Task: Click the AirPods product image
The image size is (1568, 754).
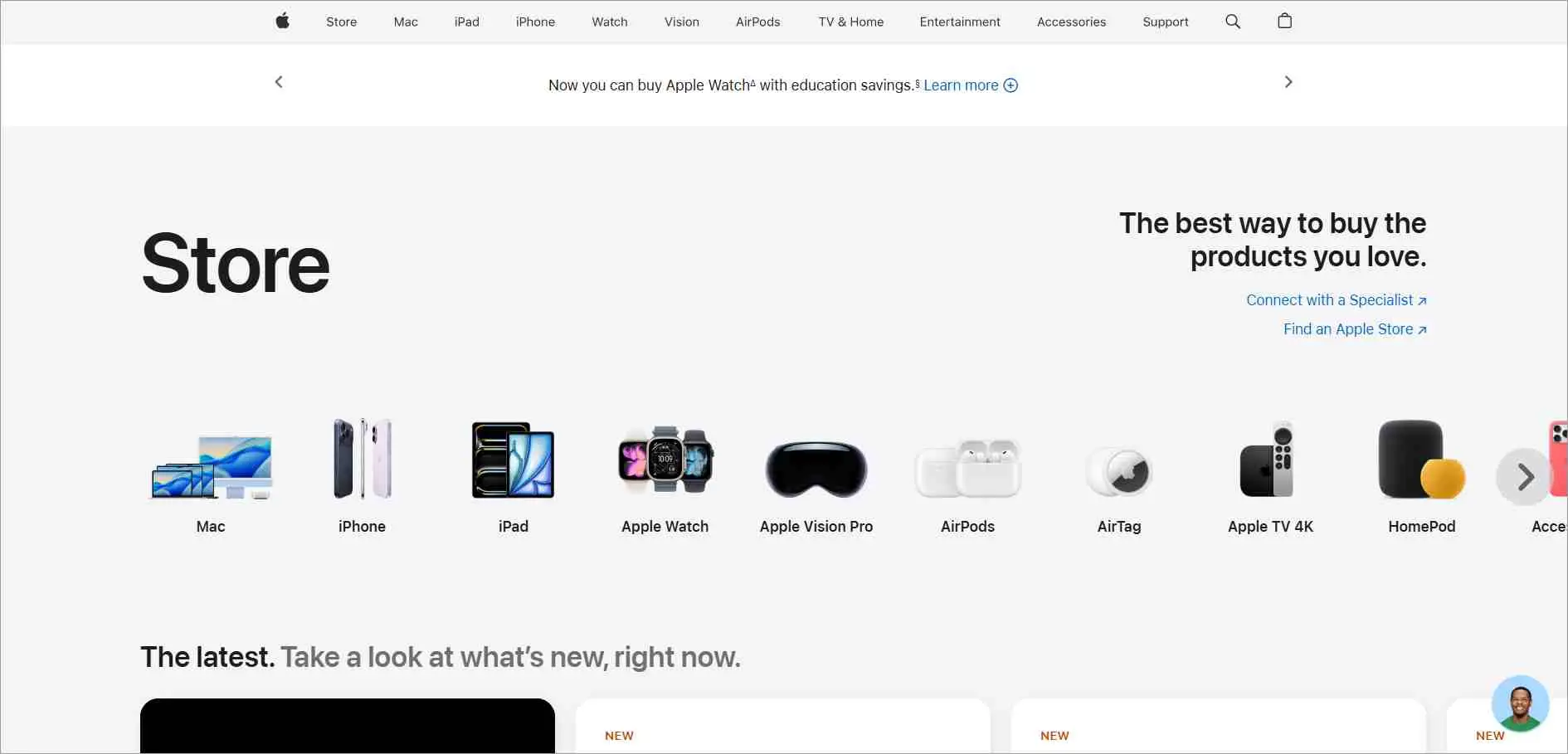Action: point(968,469)
